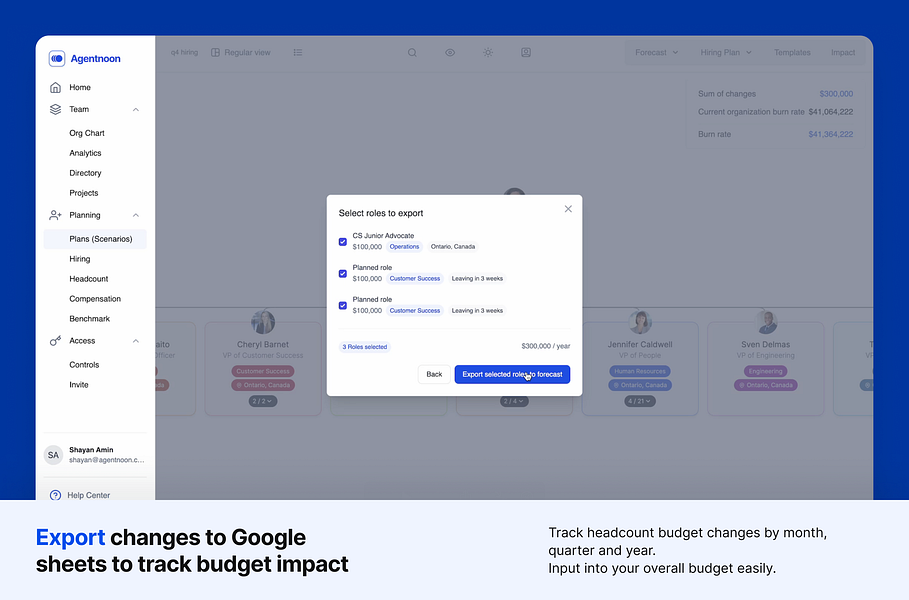The height and width of the screenshot is (600, 909).
Task: Open Invite under Access
Action: [x=79, y=385]
